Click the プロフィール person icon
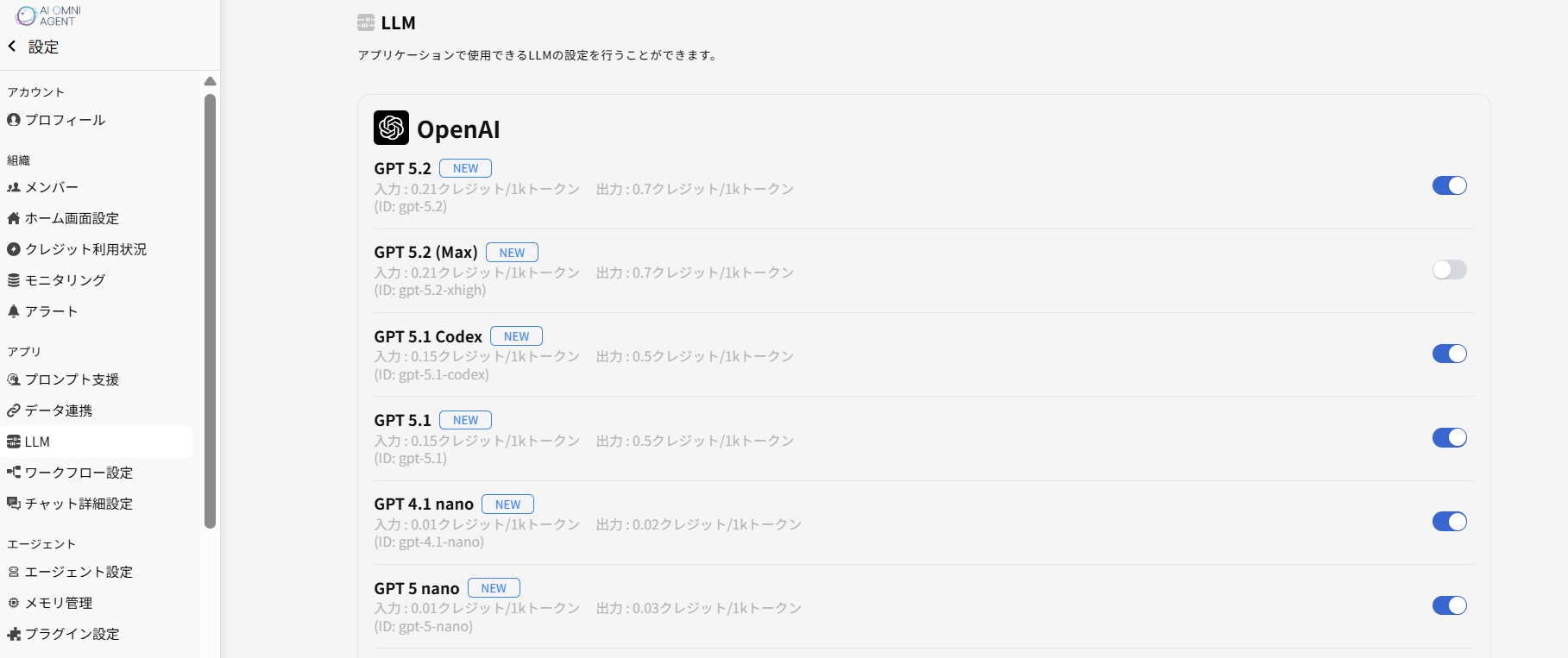This screenshot has height=658, width=1568. tap(14, 120)
